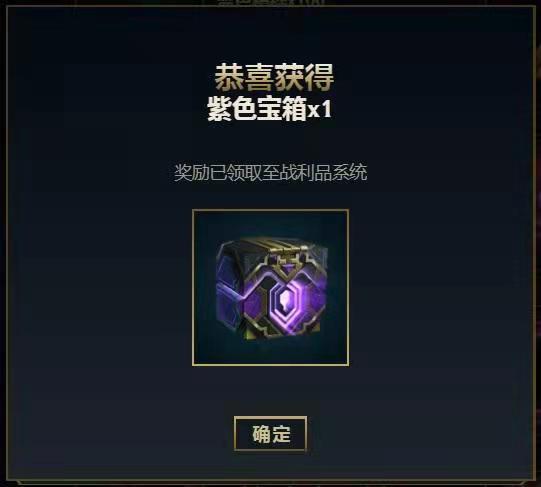This screenshot has width=541, height=487.
Task: Click the glowing keyhole emblem on the chest
Action: pos(285,300)
